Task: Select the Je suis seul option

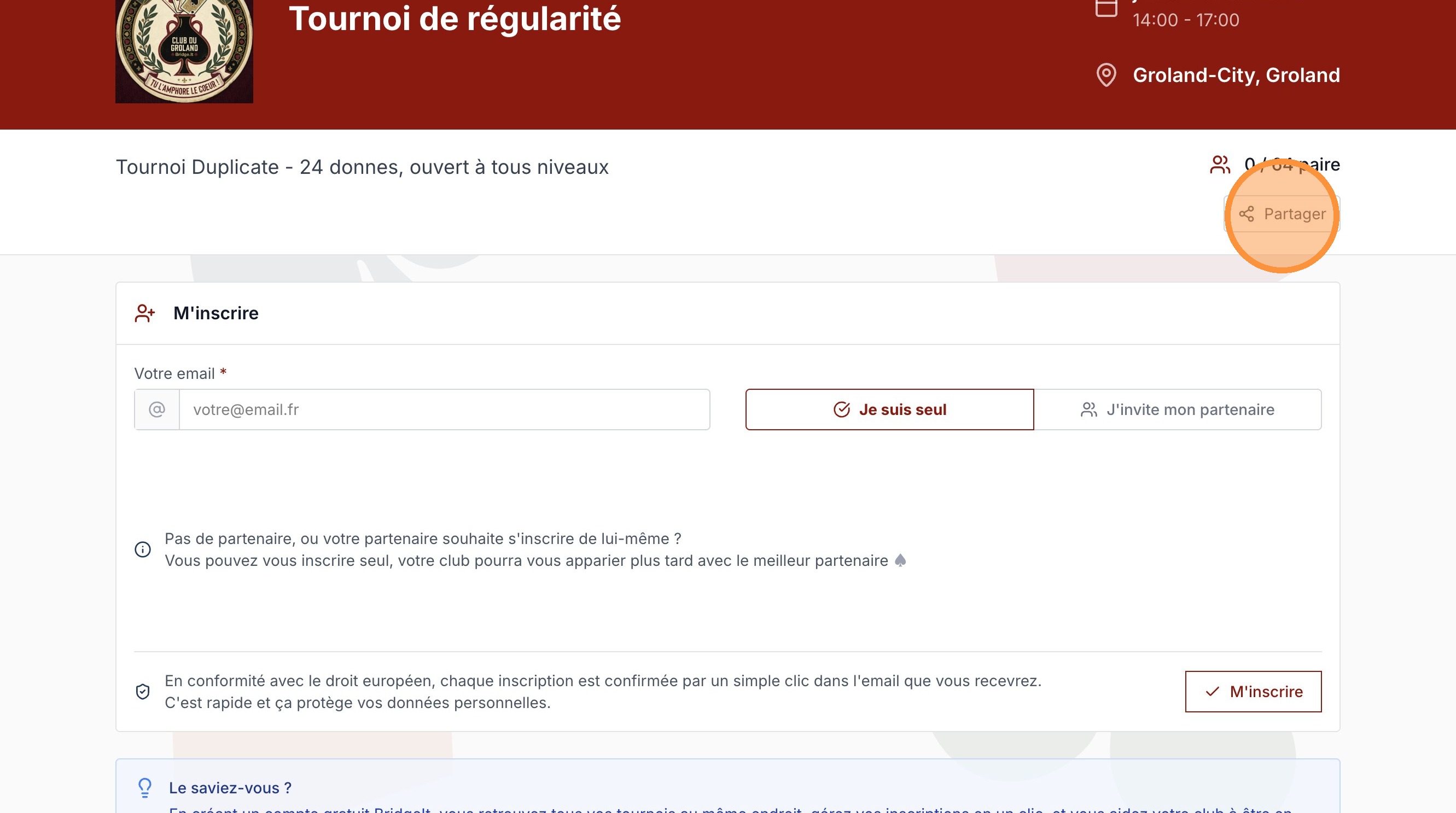Action: [889, 409]
